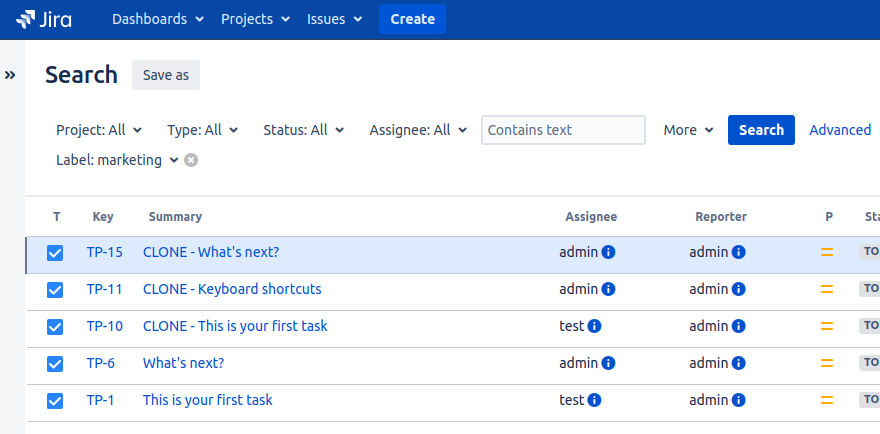This screenshot has width=880, height=434.
Task: Click the blue Search button
Action: point(761,130)
